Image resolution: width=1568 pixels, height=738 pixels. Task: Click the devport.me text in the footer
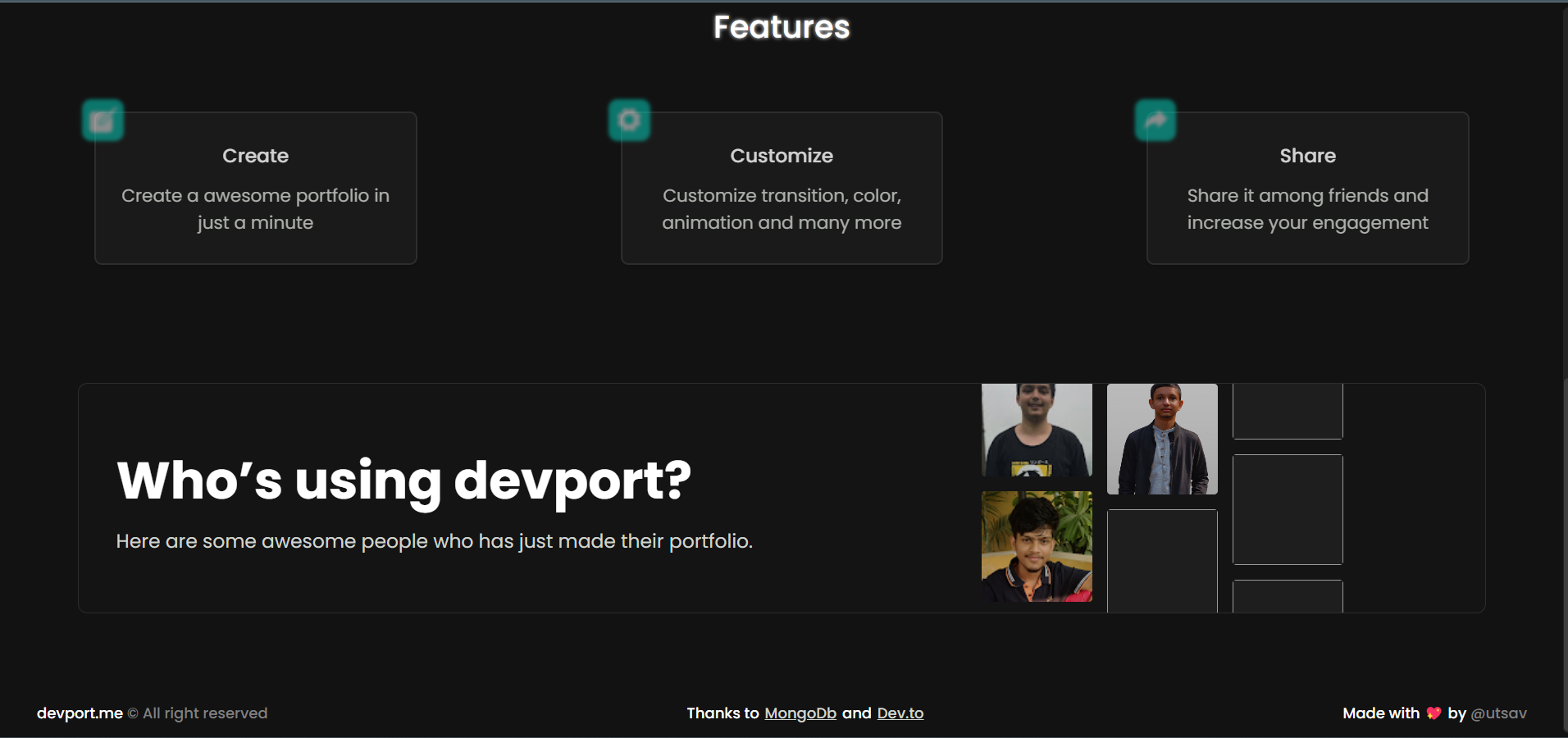[80, 713]
